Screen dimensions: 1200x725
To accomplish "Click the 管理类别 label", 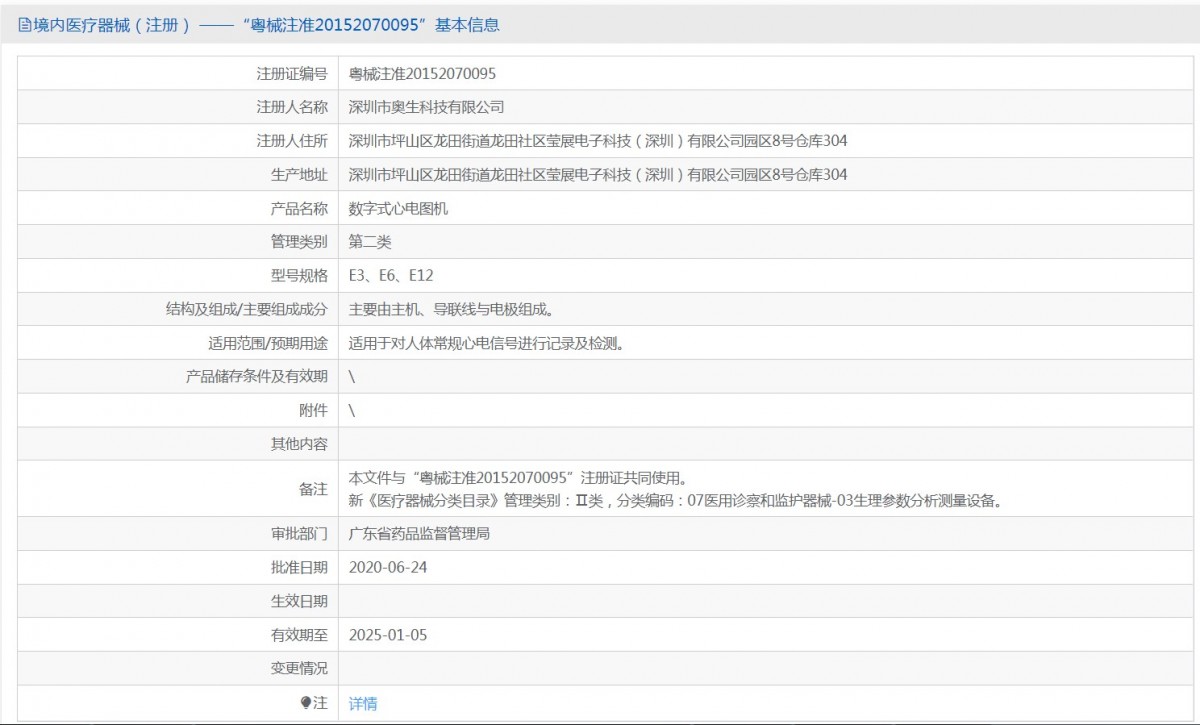I will click(x=299, y=242).
